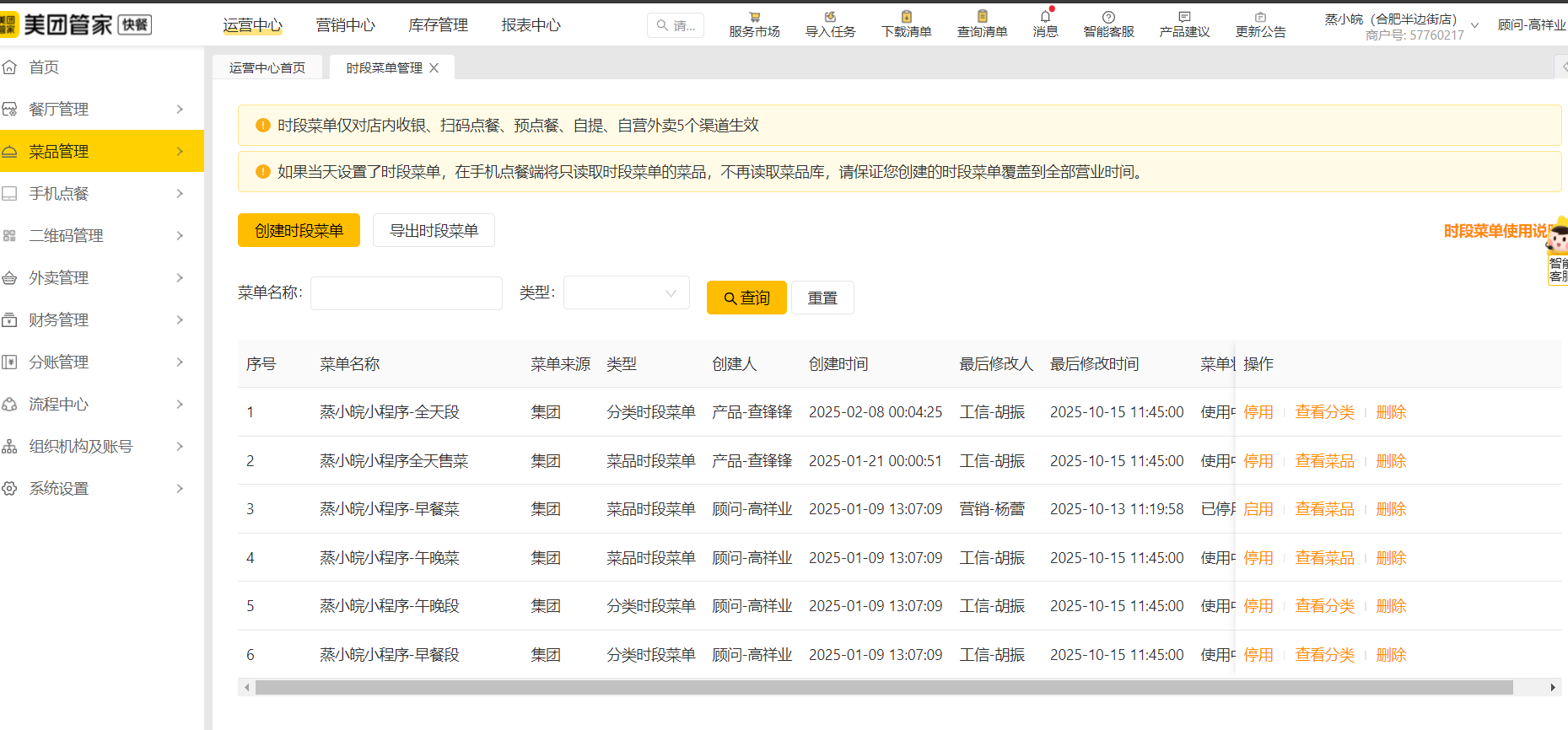The width and height of the screenshot is (1568, 730).
Task: Click the 组织机构及账号 sidebar icon
Action: 9,446
